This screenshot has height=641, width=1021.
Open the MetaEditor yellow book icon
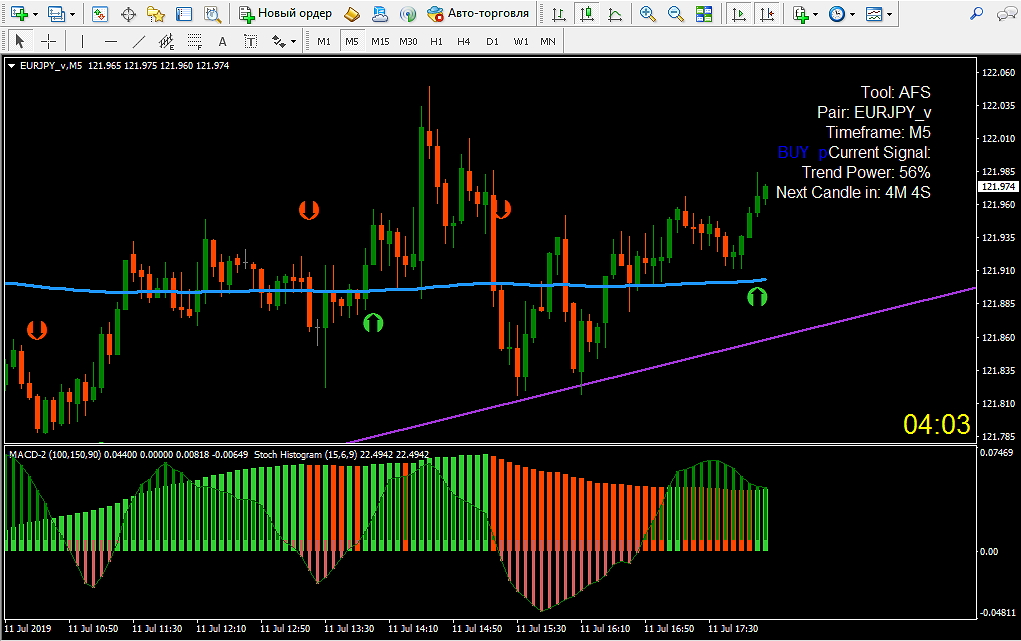pos(352,14)
